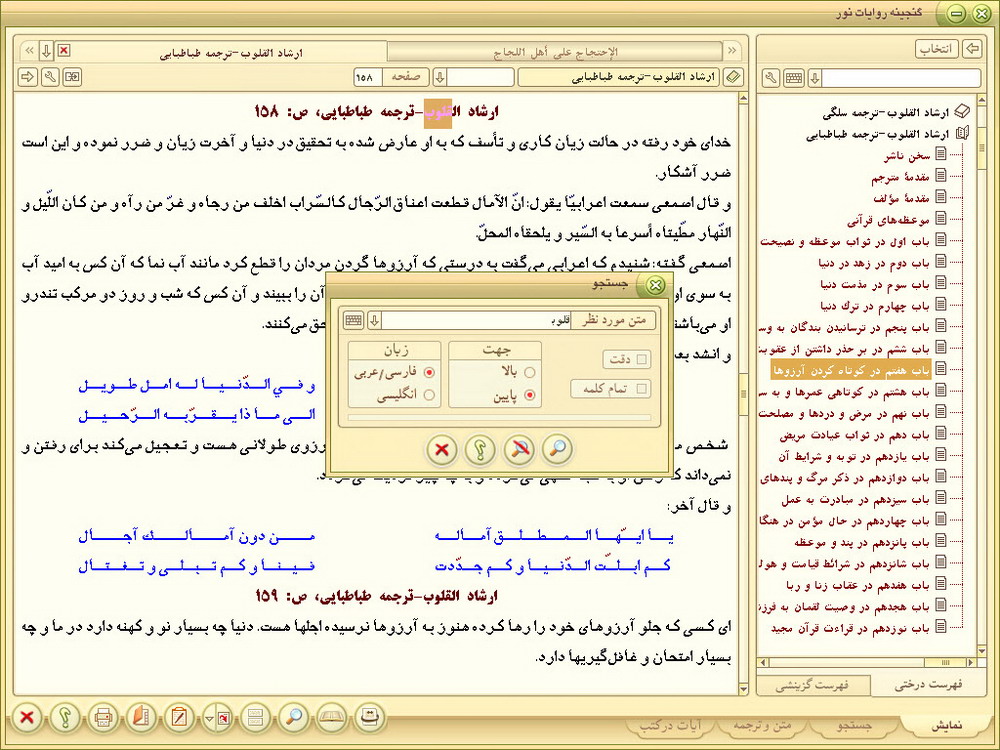Screen dimensions: 1000x750
Task: Close the جستجو dialog with the green X
Action: click(655, 285)
